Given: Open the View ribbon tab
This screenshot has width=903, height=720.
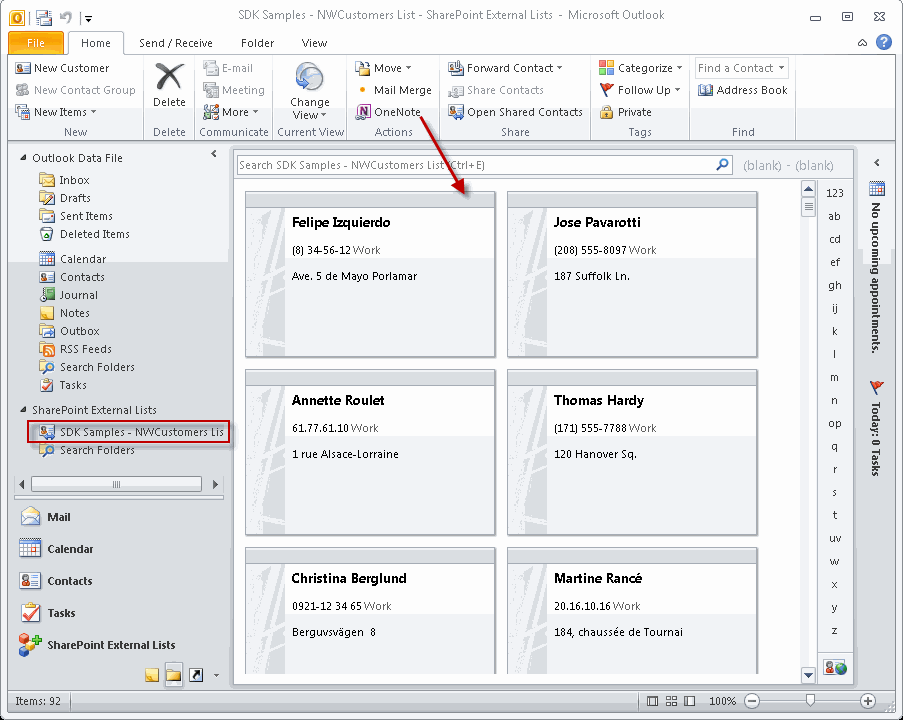Looking at the screenshot, I should click(313, 43).
